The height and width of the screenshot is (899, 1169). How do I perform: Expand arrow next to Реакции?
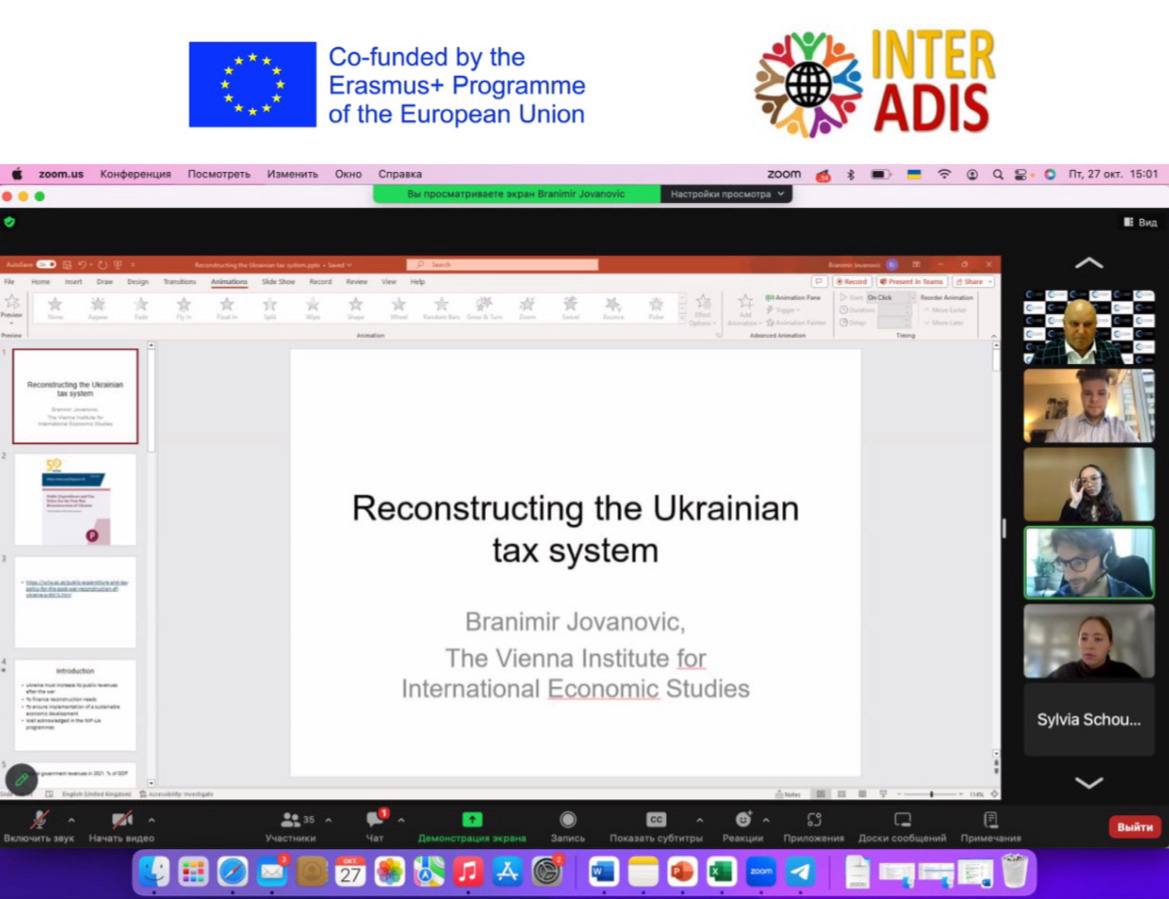(766, 820)
